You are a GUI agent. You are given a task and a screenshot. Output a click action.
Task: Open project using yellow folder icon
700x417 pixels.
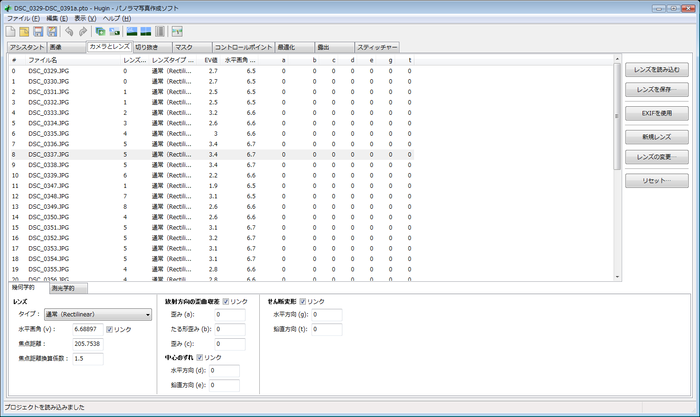(x=24, y=31)
